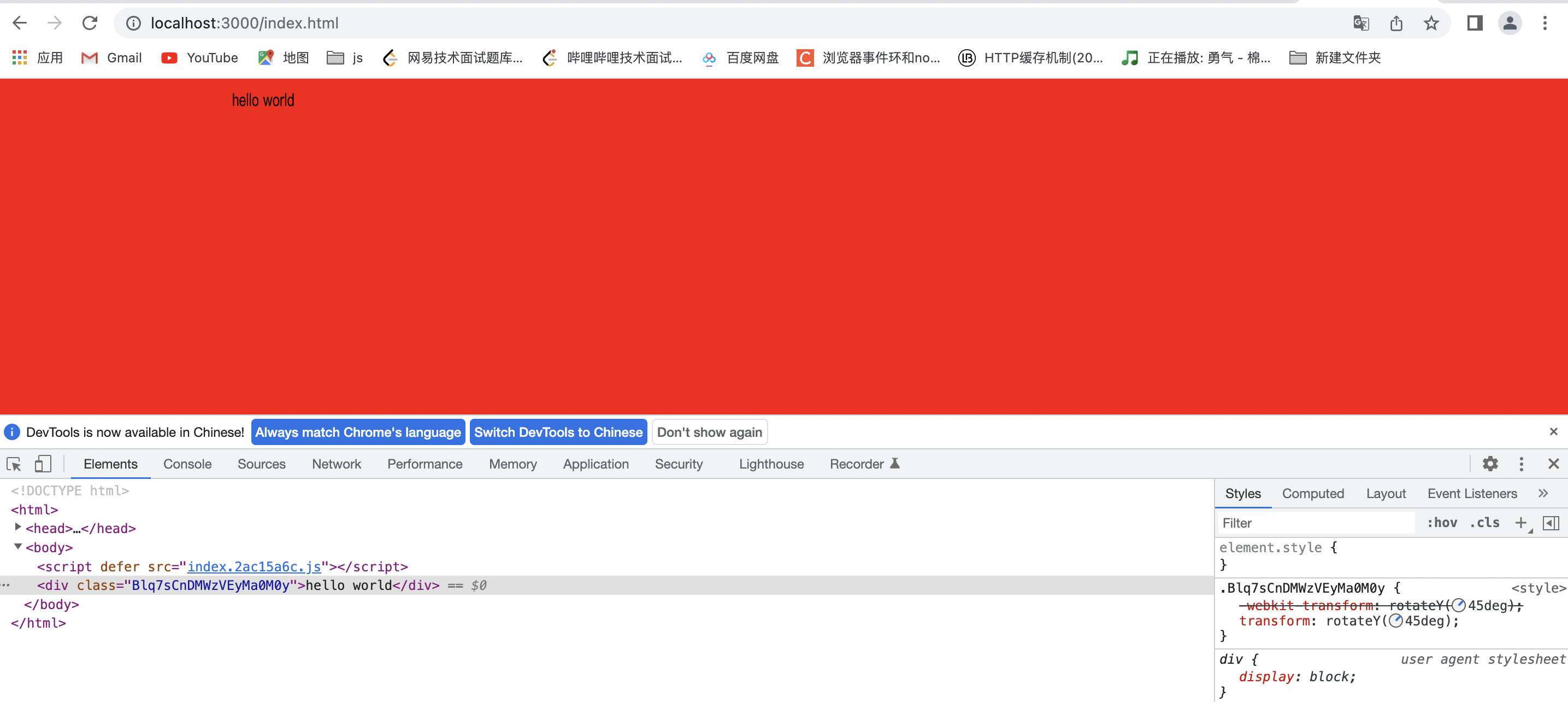Open the 浏览器事件环和no... bookmark
This screenshot has height=702, width=1568.
pos(869,58)
